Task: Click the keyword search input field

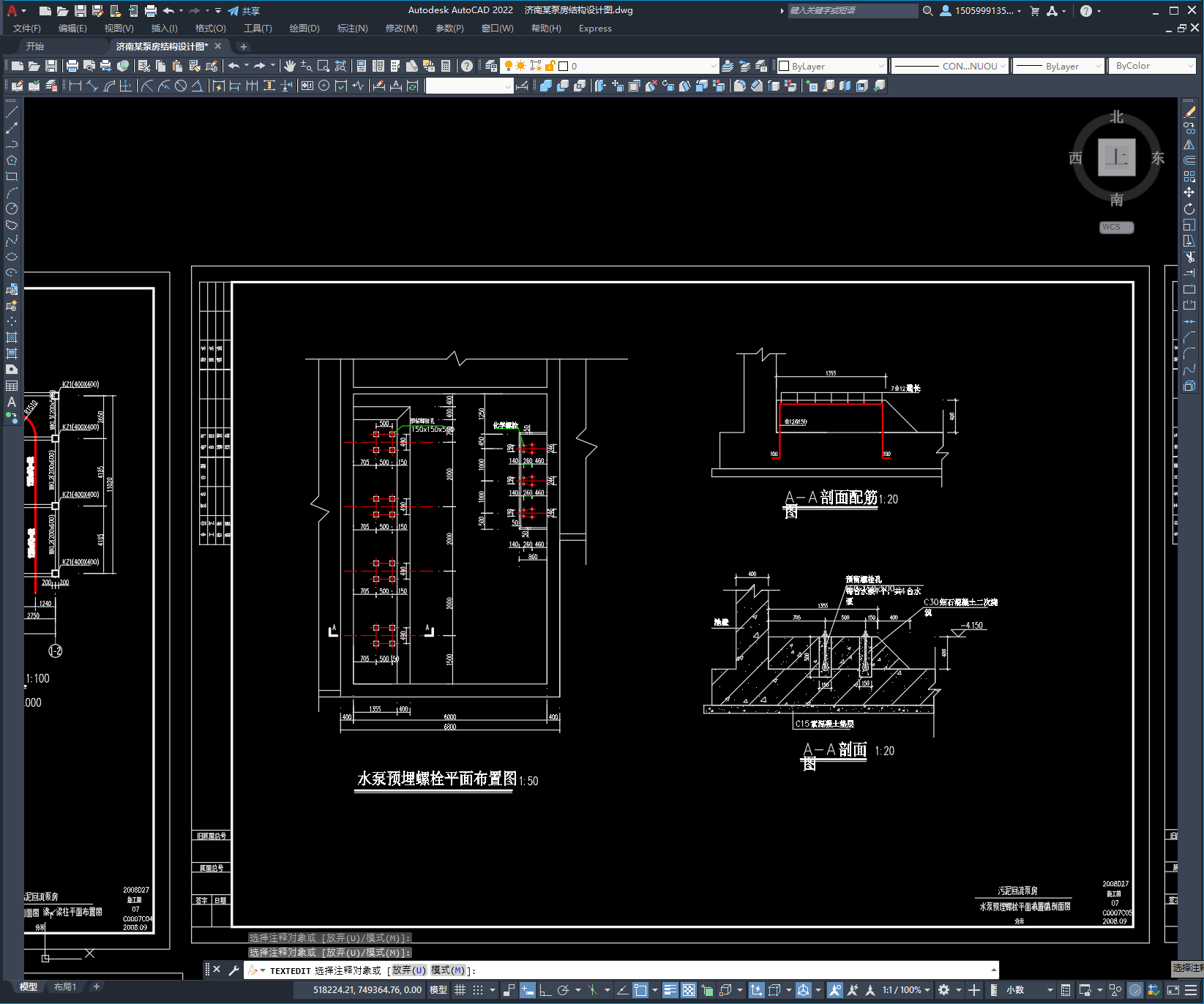Action: click(x=853, y=11)
